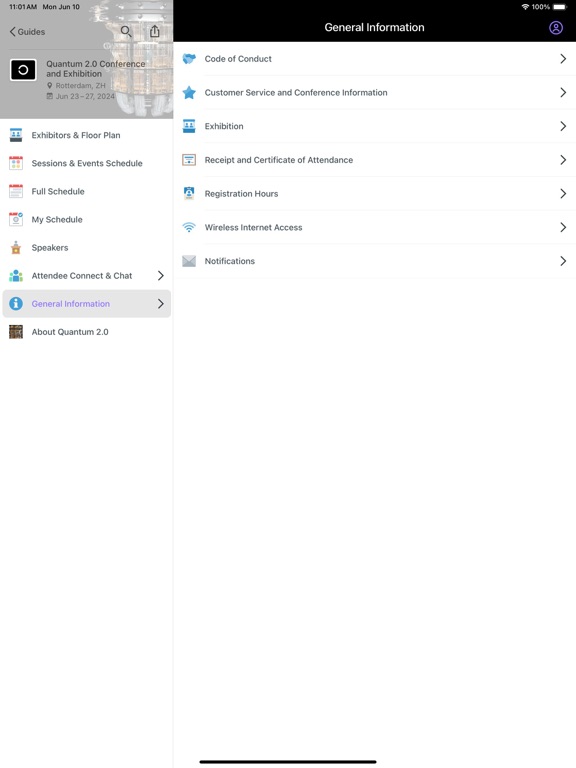Open Customer Service and Conference Information chevron
Image resolution: width=576 pixels, height=768 pixels.
coord(563,93)
